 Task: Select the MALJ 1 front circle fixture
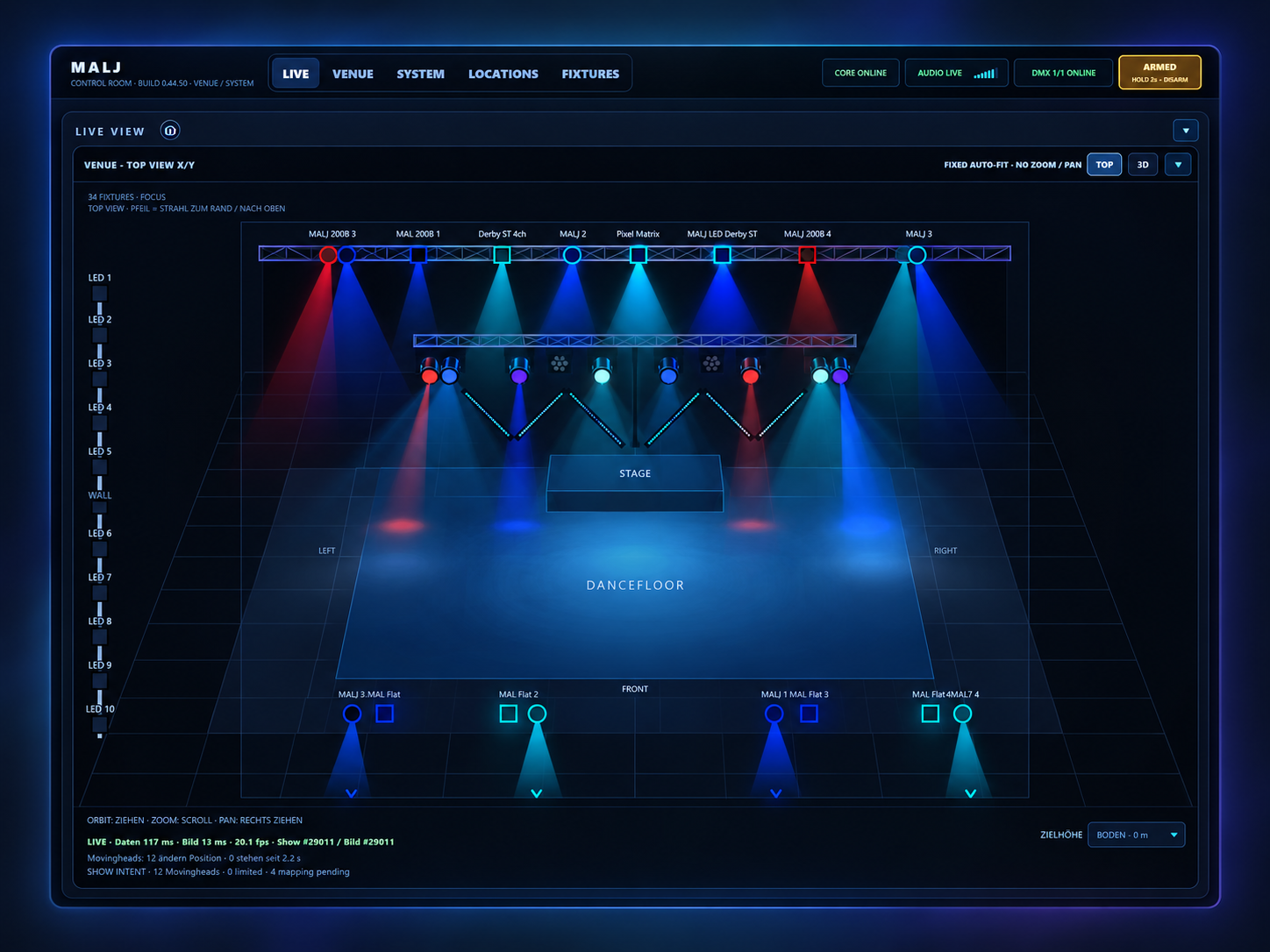click(774, 714)
